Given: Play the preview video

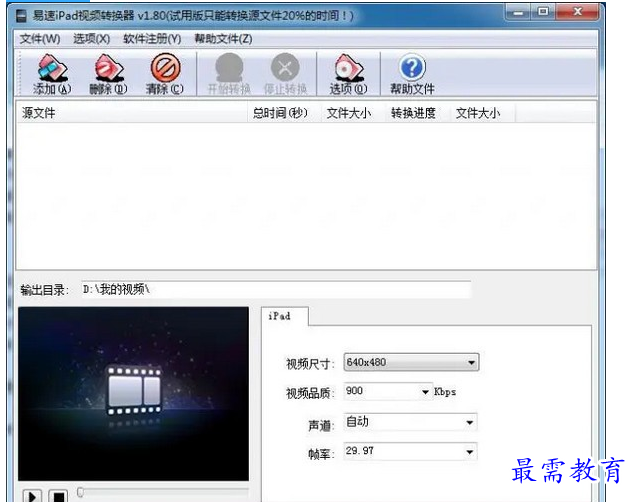Looking at the screenshot, I should 32,496.
